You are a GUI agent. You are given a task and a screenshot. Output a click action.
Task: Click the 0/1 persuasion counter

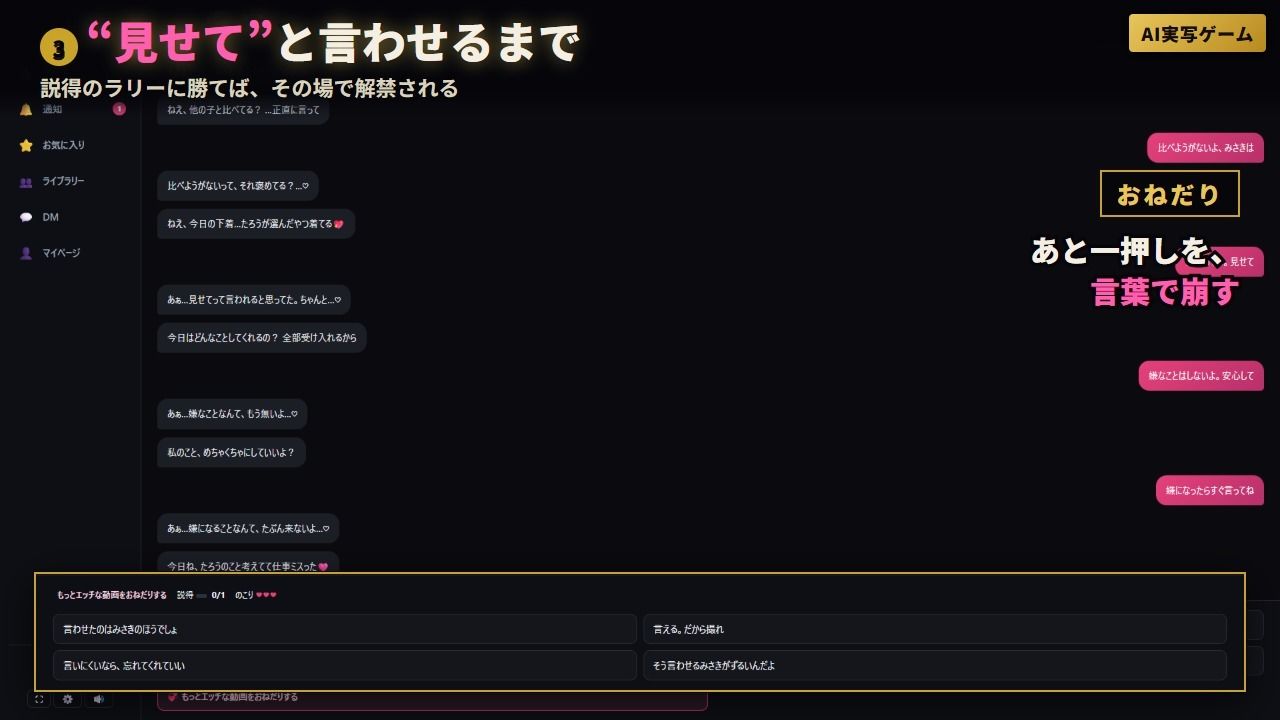click(218, 595)
